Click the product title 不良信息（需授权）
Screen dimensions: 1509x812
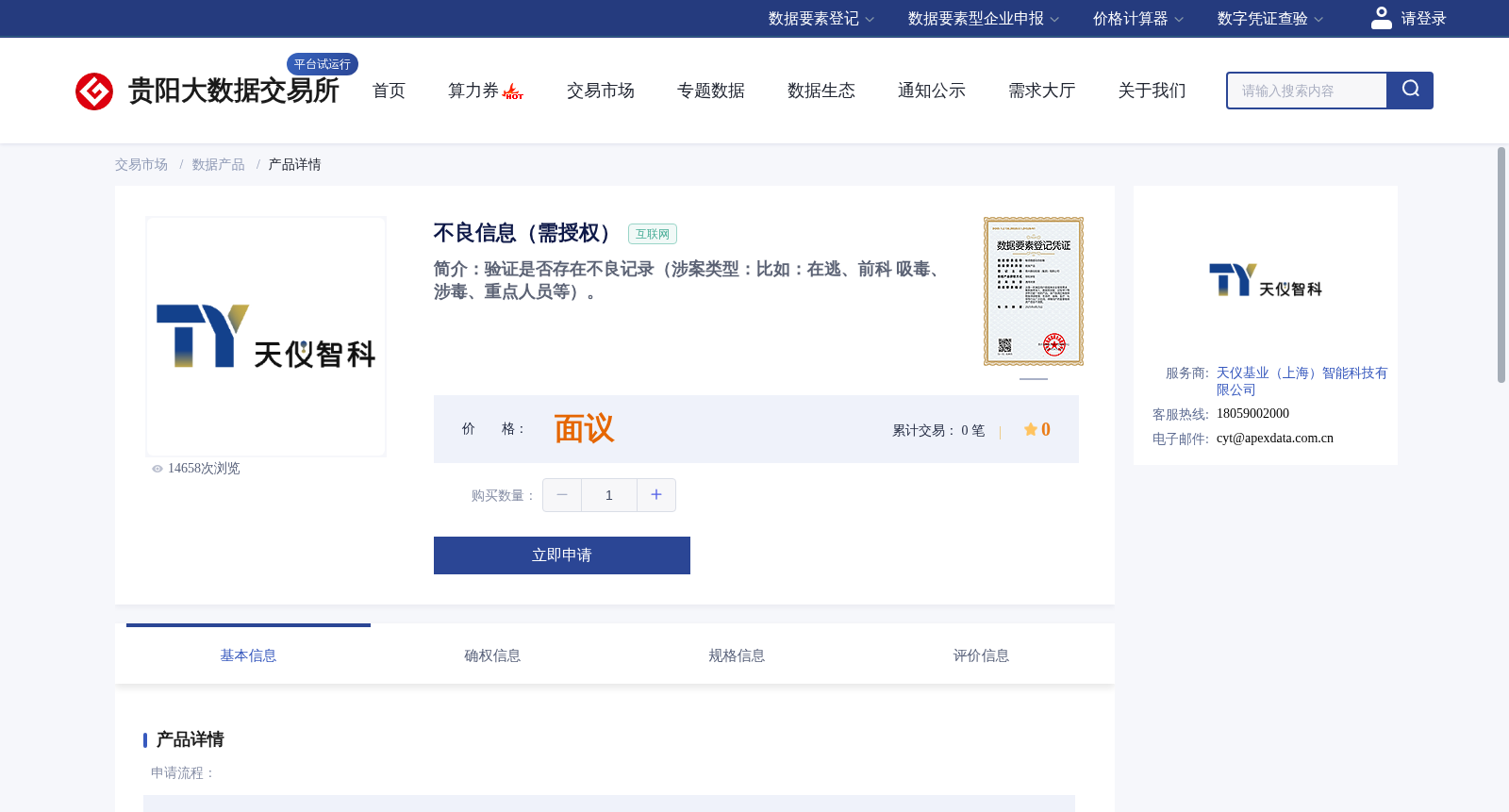pyautogui.click(x=523, y=233)
